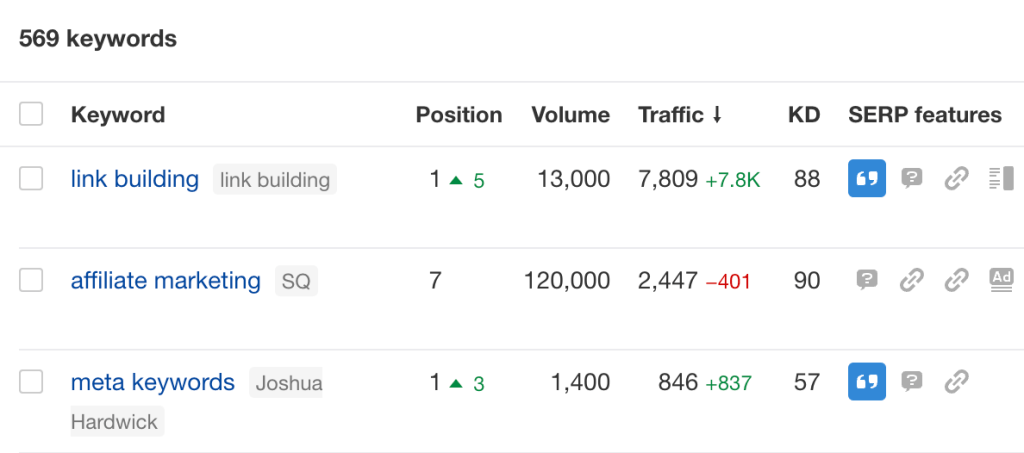Screen dimensions: 1024x453
Task: Click the featured snippet icon for link building
Action: (867, 180)
